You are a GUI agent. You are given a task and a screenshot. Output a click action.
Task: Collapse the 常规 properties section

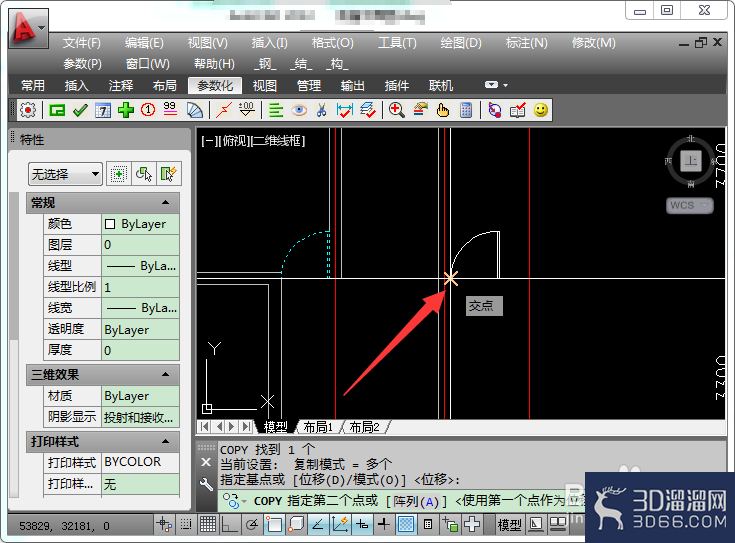[x=165, y=202]
